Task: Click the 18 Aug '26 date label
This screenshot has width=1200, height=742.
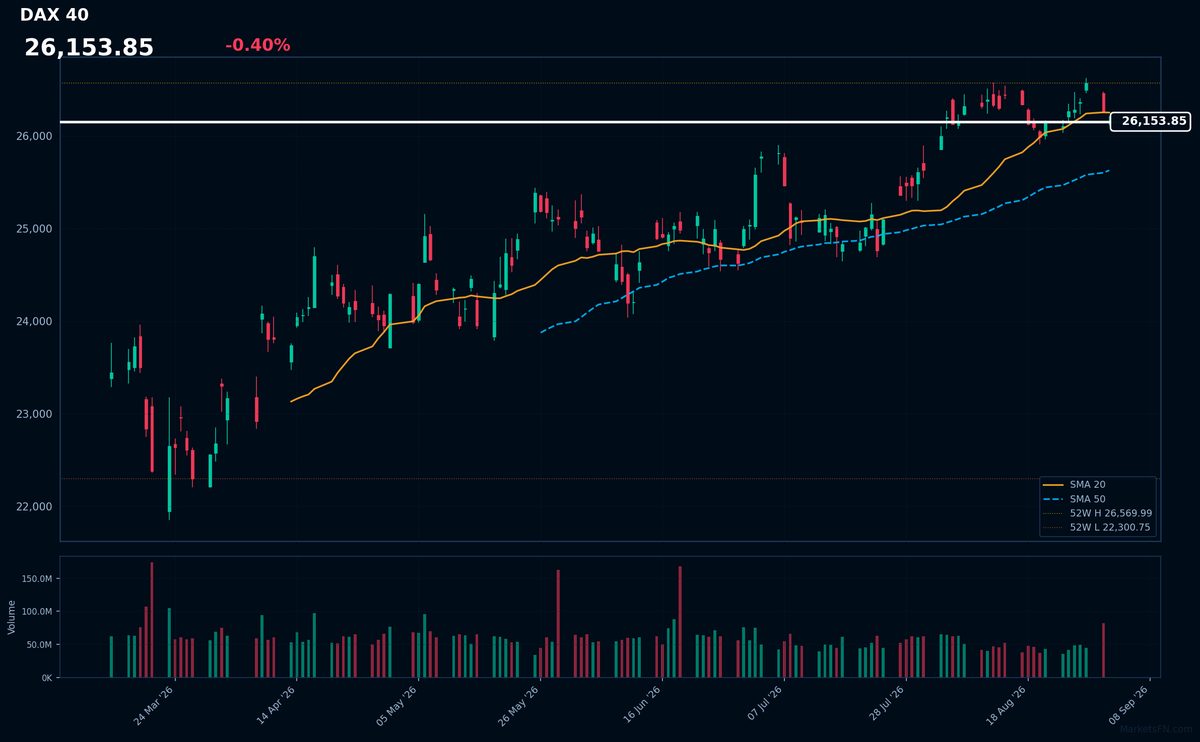Action: (1008, 704)
